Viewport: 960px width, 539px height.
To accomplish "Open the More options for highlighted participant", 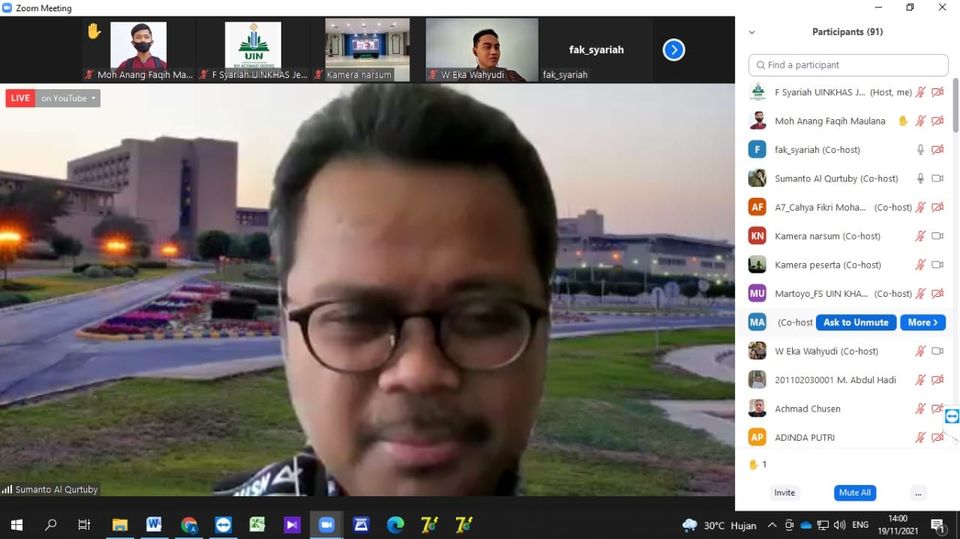I will pos(922,322).
